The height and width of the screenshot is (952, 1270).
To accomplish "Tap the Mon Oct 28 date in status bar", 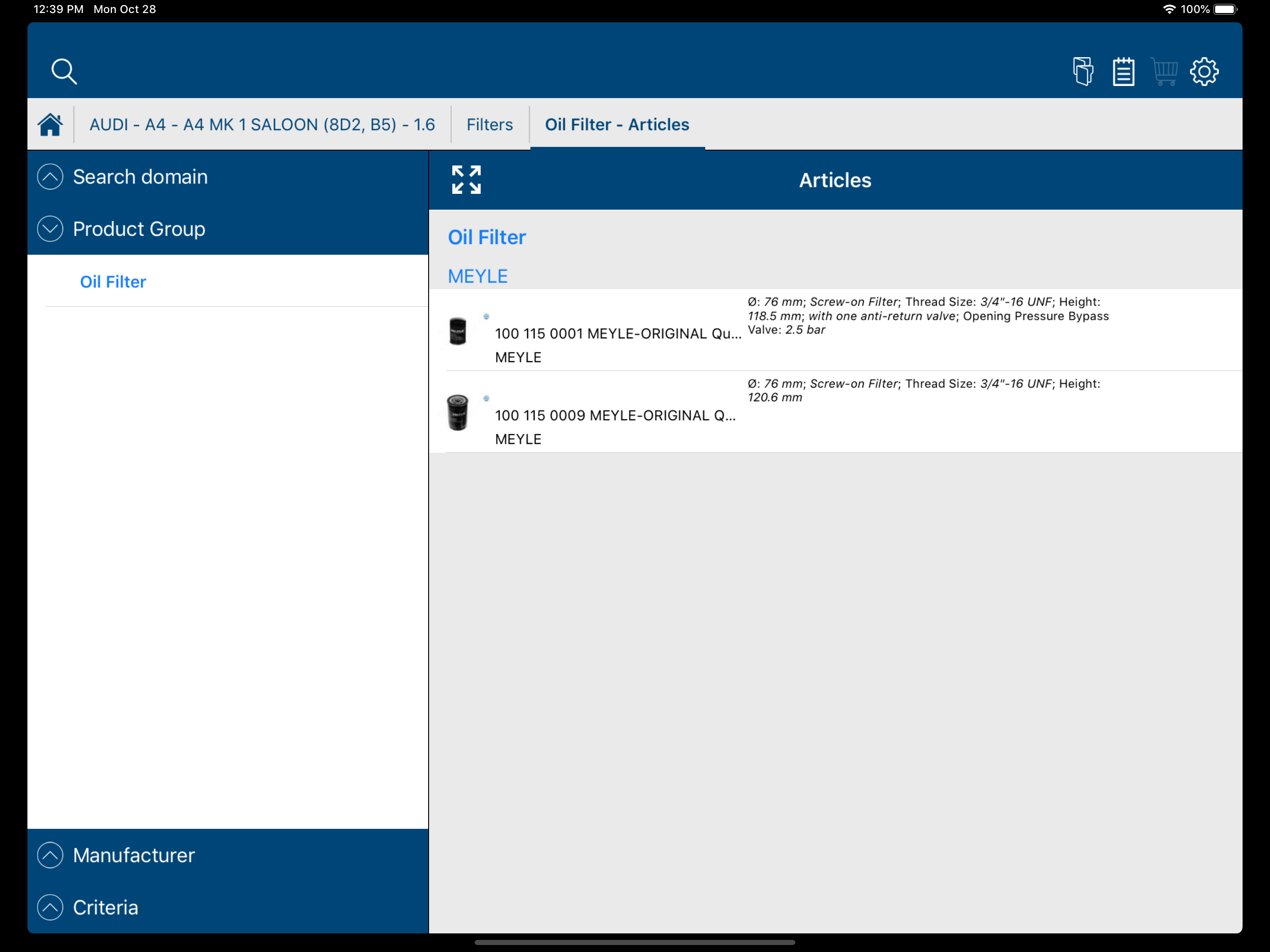I will pos(125,9).
